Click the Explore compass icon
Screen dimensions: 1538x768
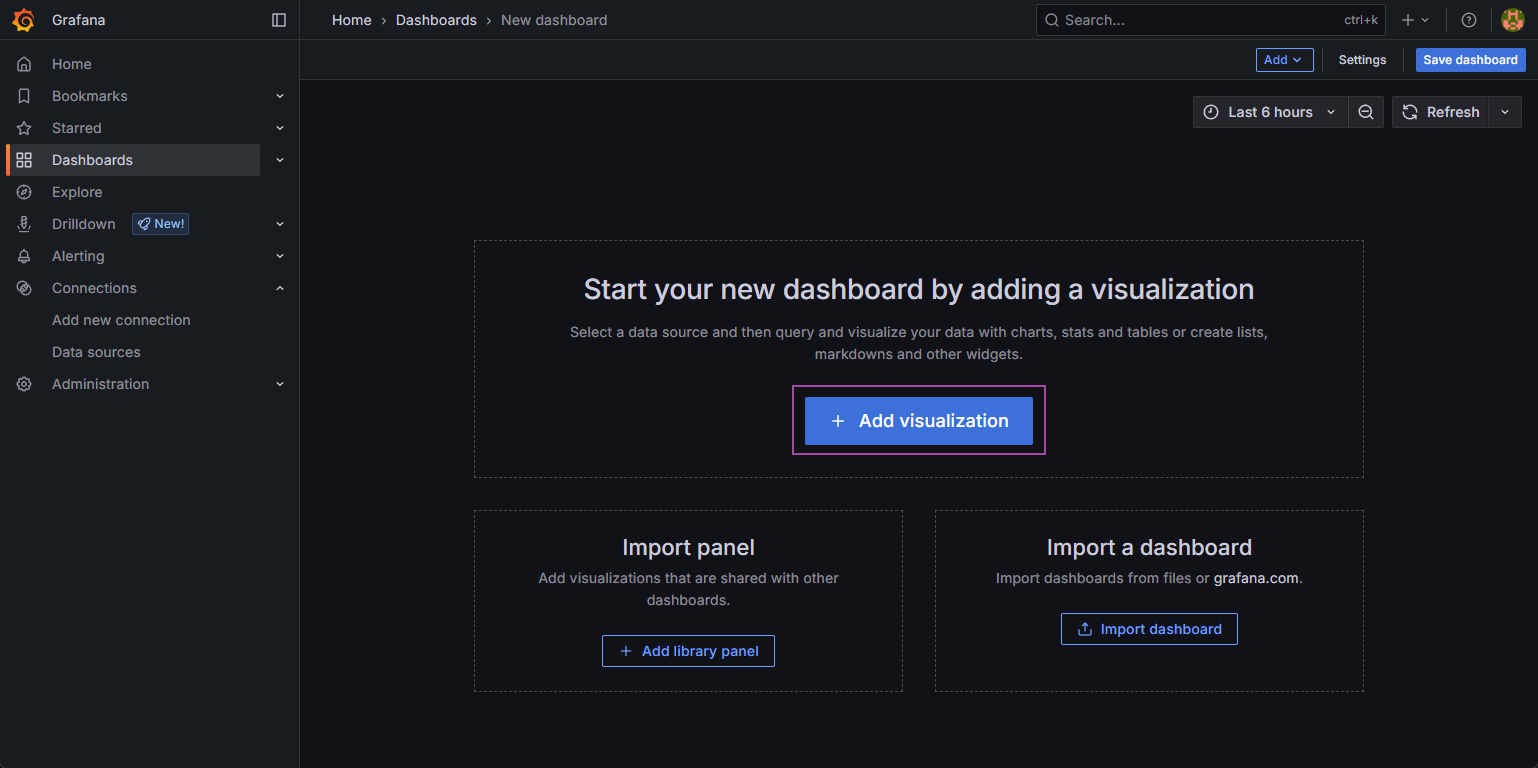click(x=24, y=192)
